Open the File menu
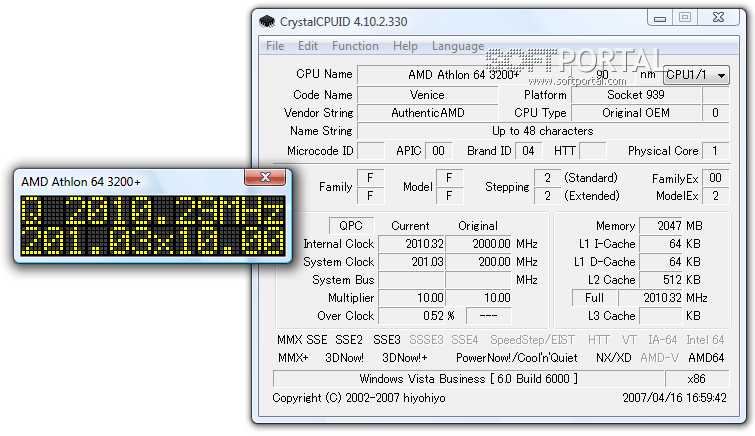 275,46
